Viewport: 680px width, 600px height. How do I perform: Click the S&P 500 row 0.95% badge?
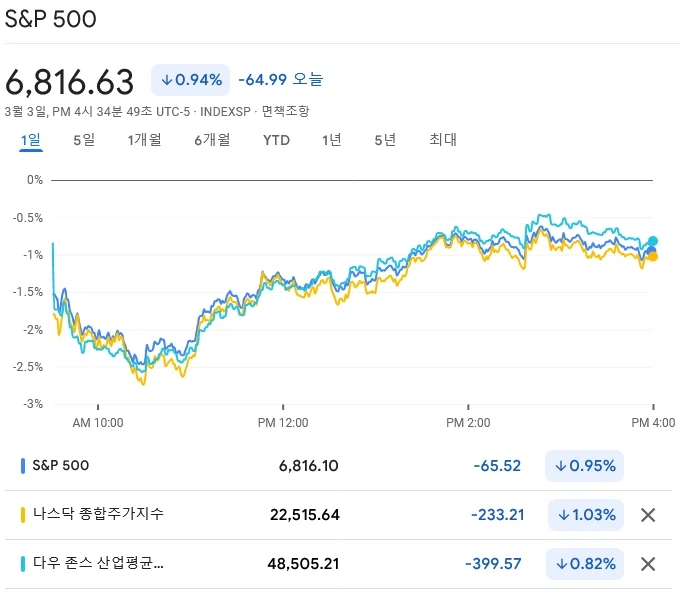[x=585, y=466]
